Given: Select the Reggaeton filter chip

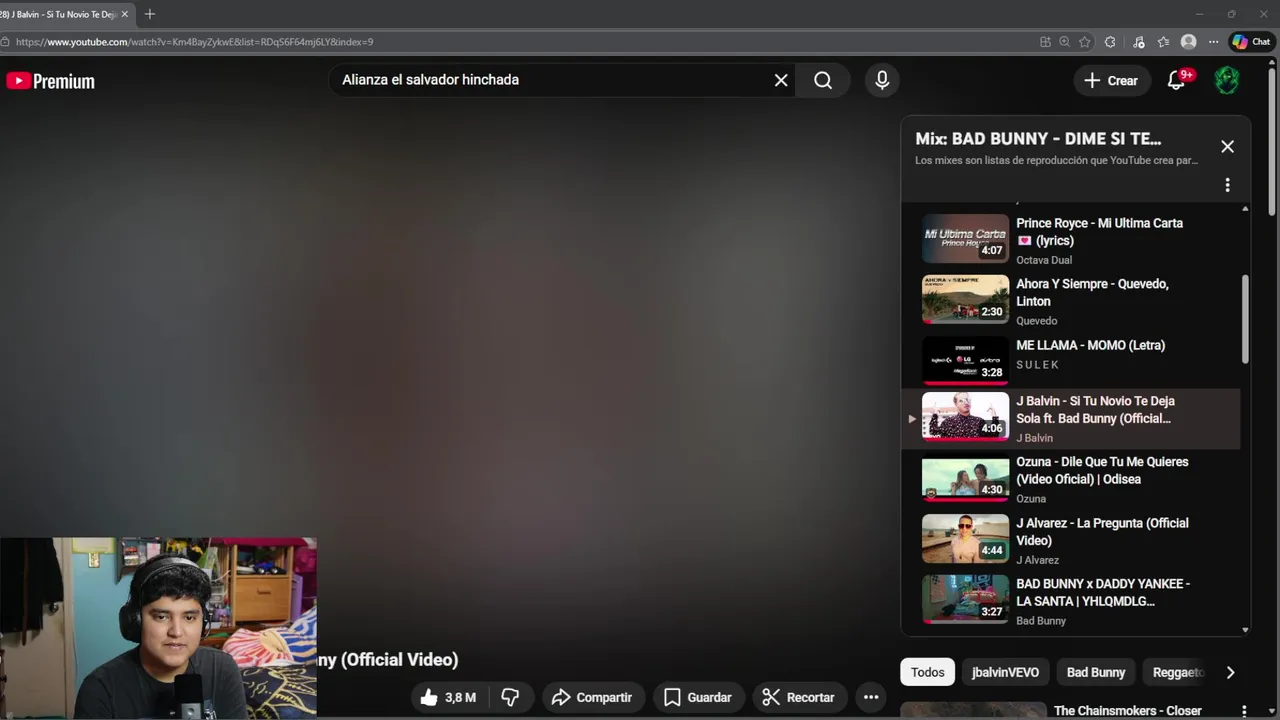Looking at the screenshot, I should tap(1178, 672).
